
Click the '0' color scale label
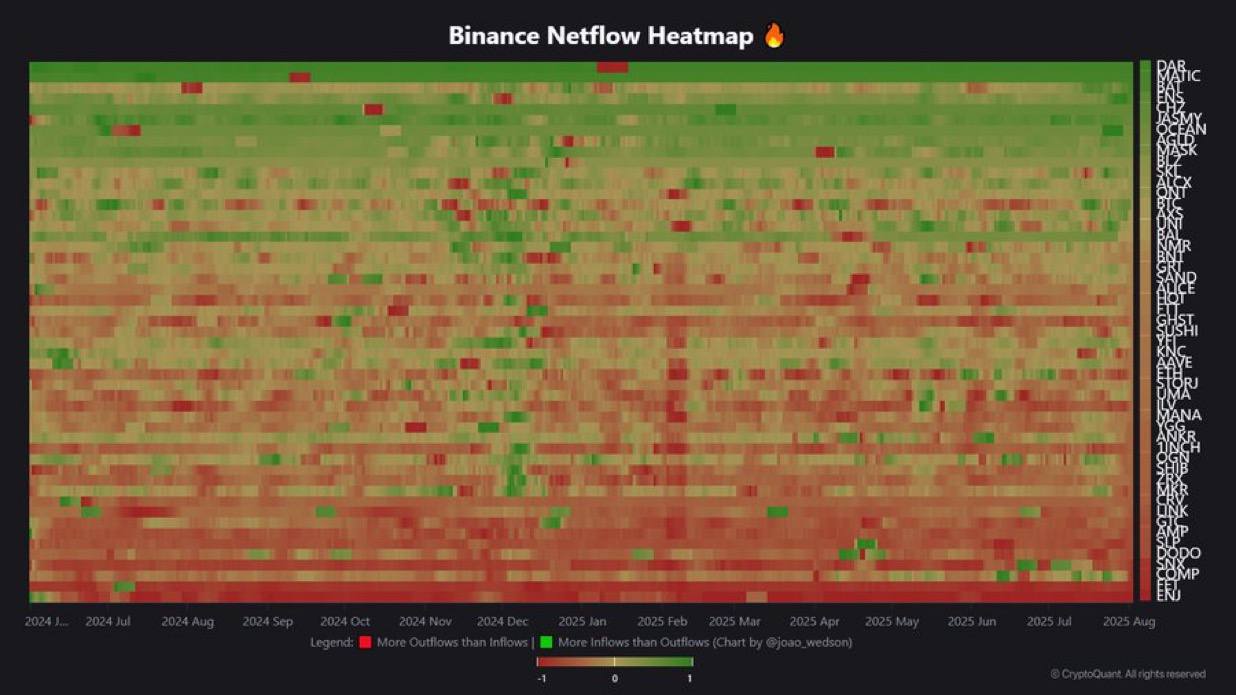pos(615,678)
